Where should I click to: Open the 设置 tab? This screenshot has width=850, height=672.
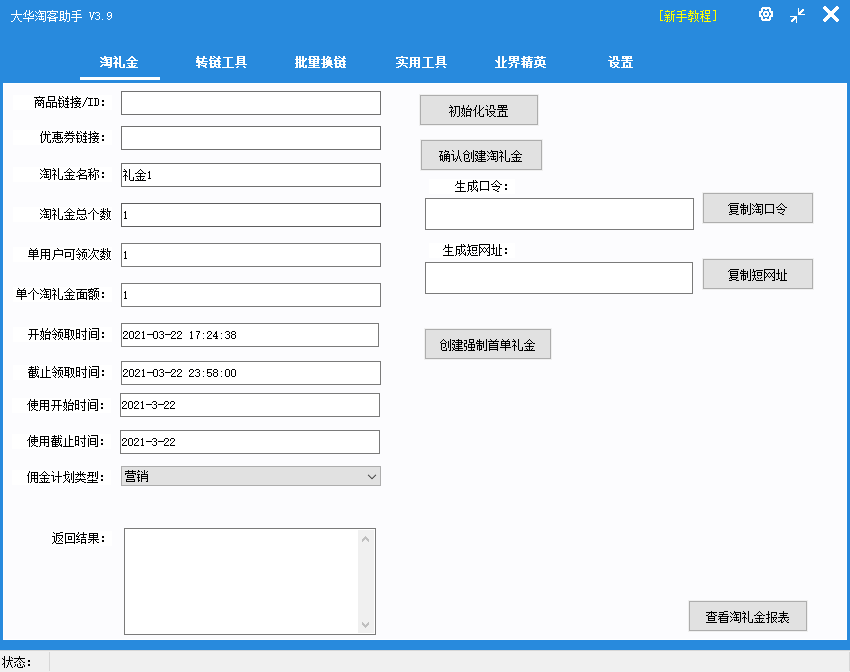621,62
